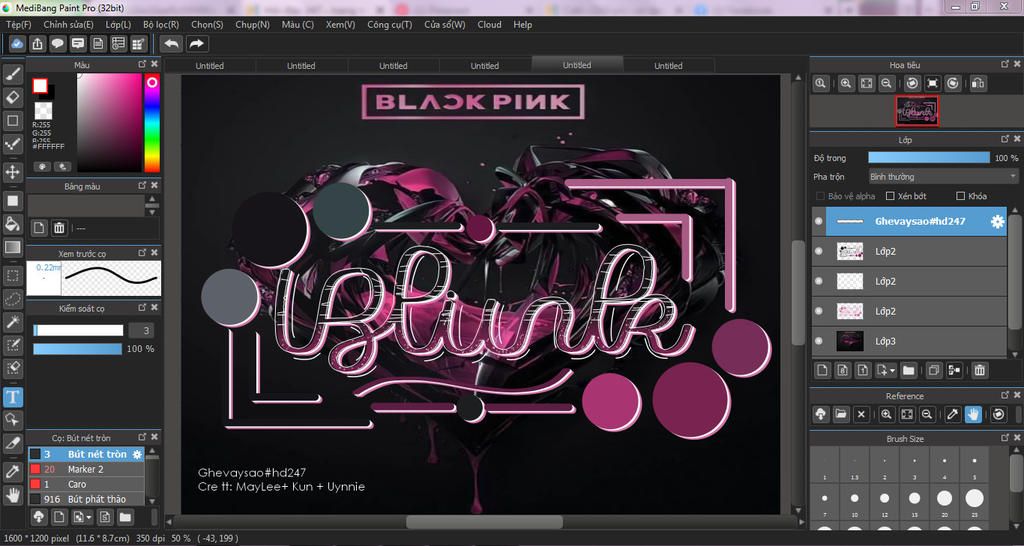Click the foreground white color swatch
Viewport: 1024px width, 546px height.
point(40,86)
